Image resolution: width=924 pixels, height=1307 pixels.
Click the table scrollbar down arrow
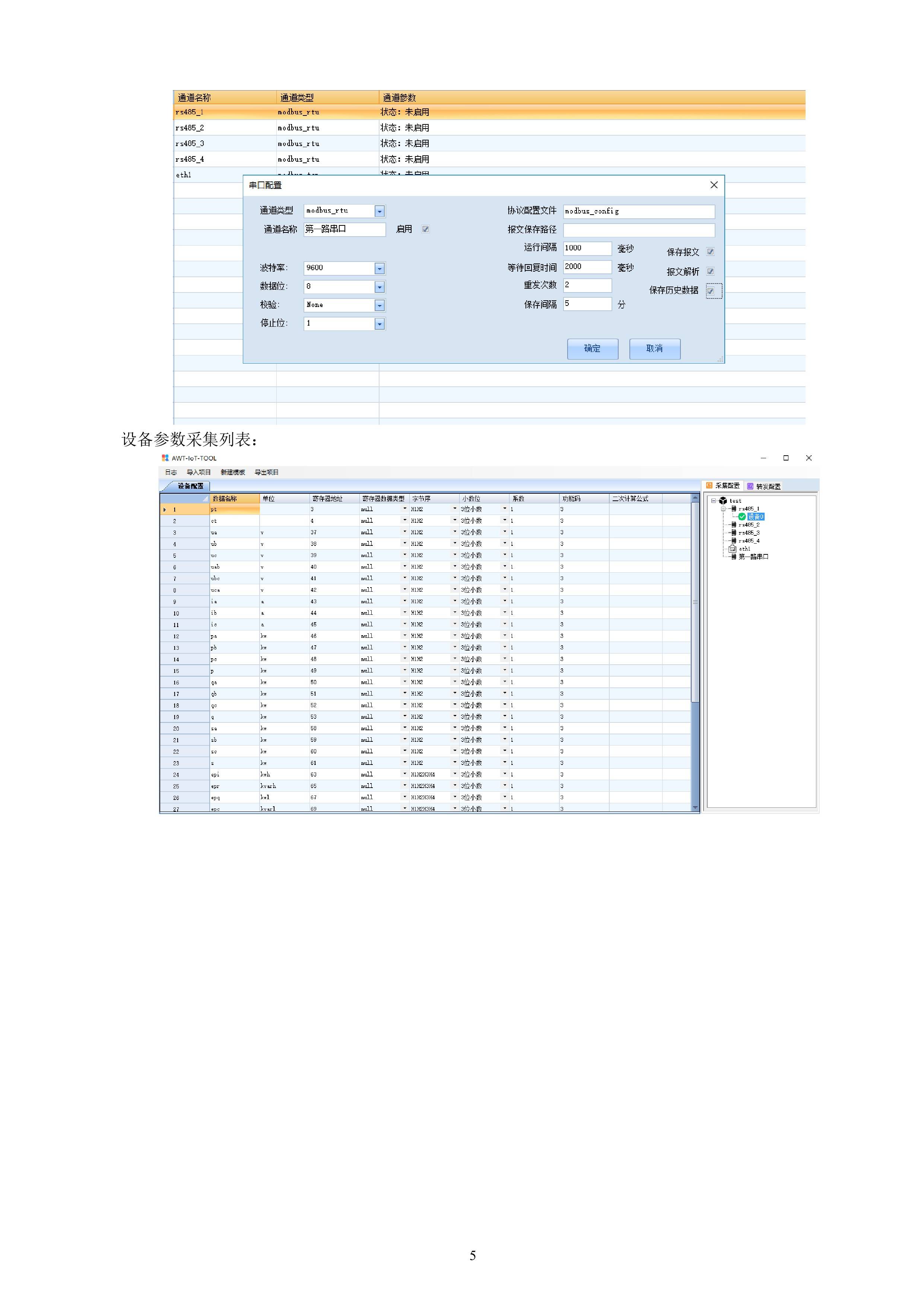click(x=695, y=808)
